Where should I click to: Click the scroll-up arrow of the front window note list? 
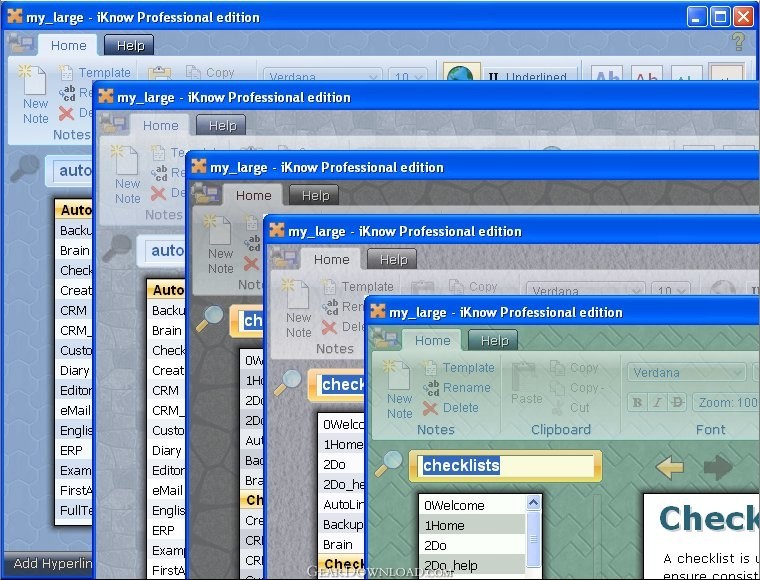coord(533,503)
